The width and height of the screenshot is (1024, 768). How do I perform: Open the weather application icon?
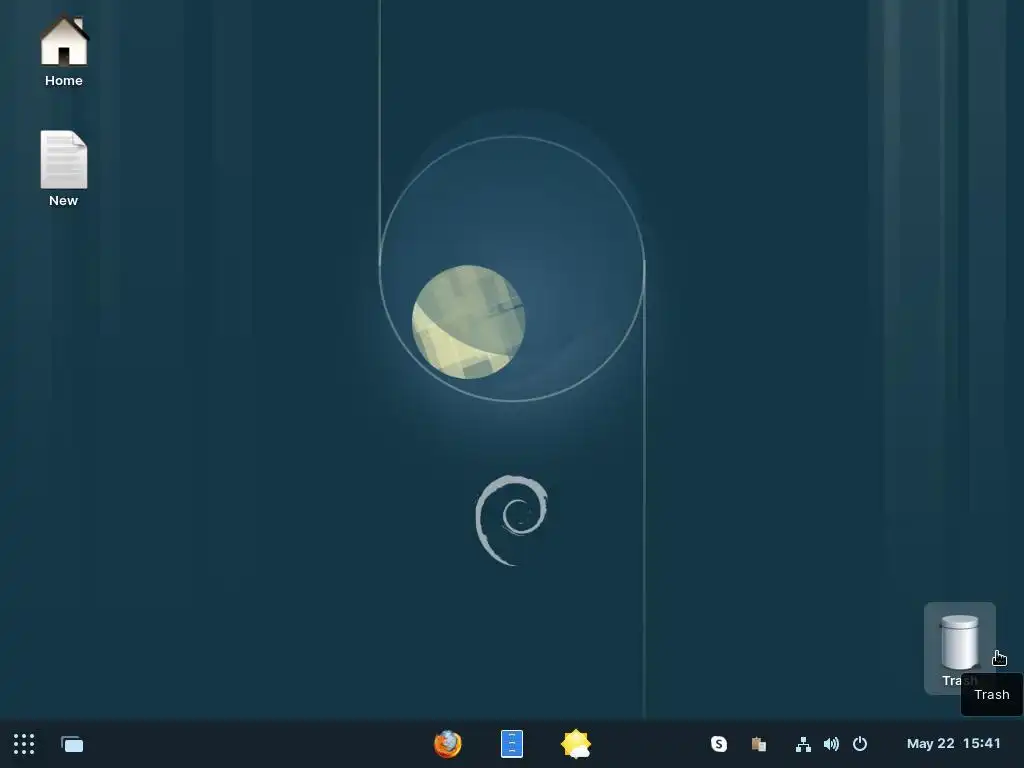point(575,744)
